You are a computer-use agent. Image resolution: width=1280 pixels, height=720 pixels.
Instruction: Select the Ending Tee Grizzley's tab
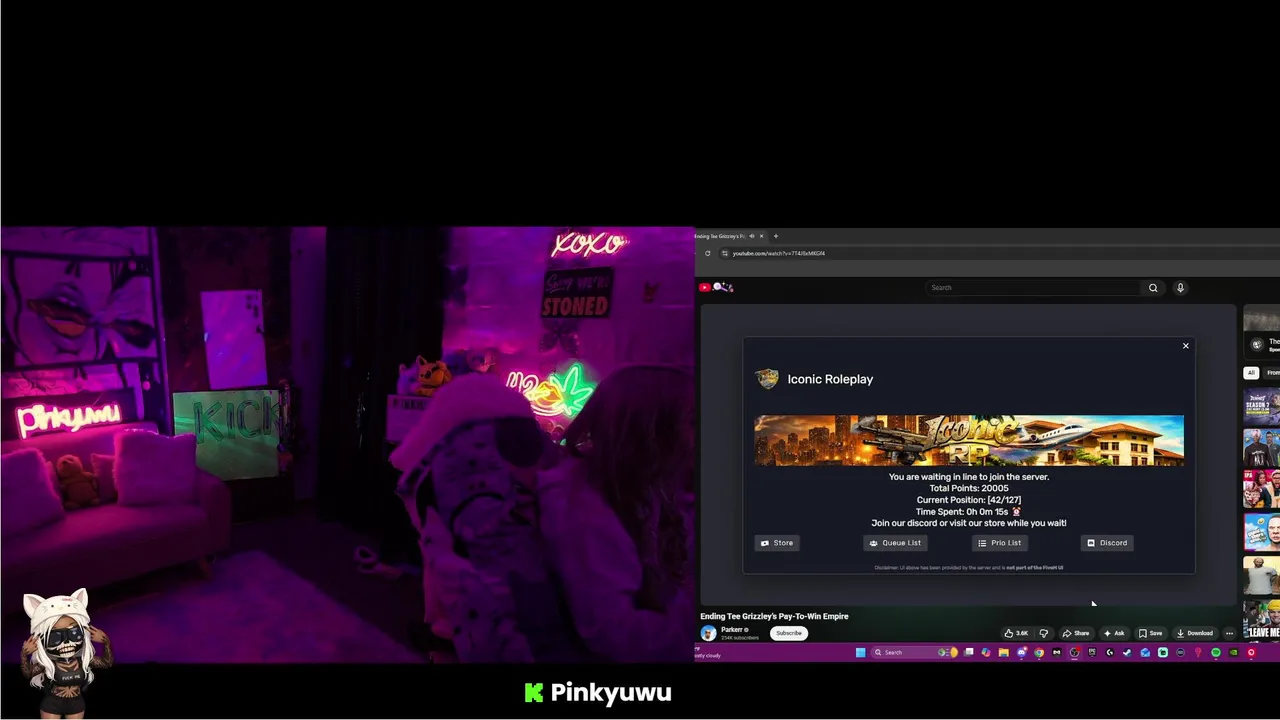(x=719, y=236)
